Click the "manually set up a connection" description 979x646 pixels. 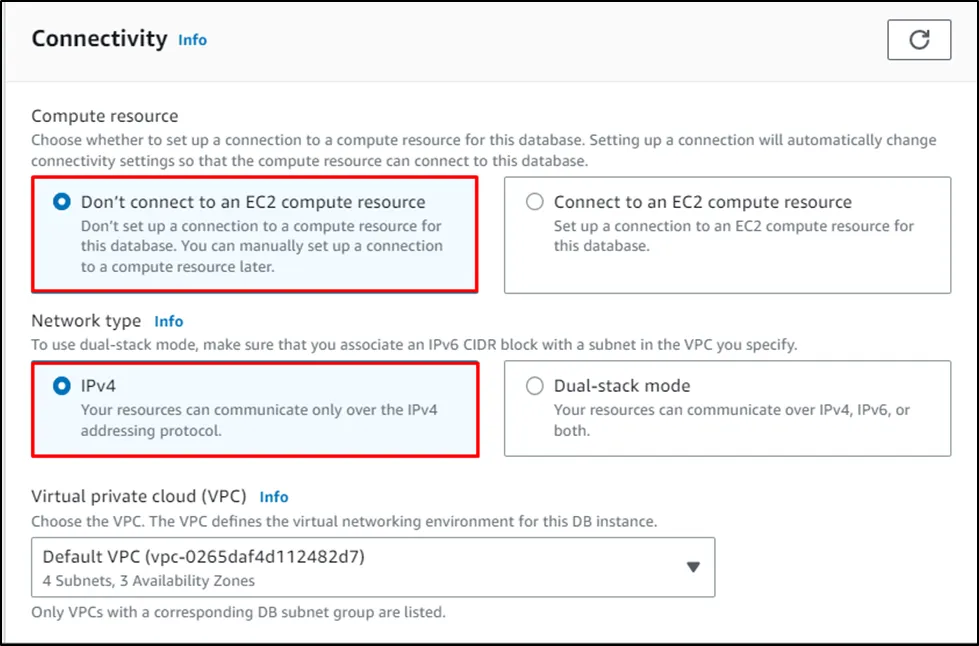click(x=261, y=246)
